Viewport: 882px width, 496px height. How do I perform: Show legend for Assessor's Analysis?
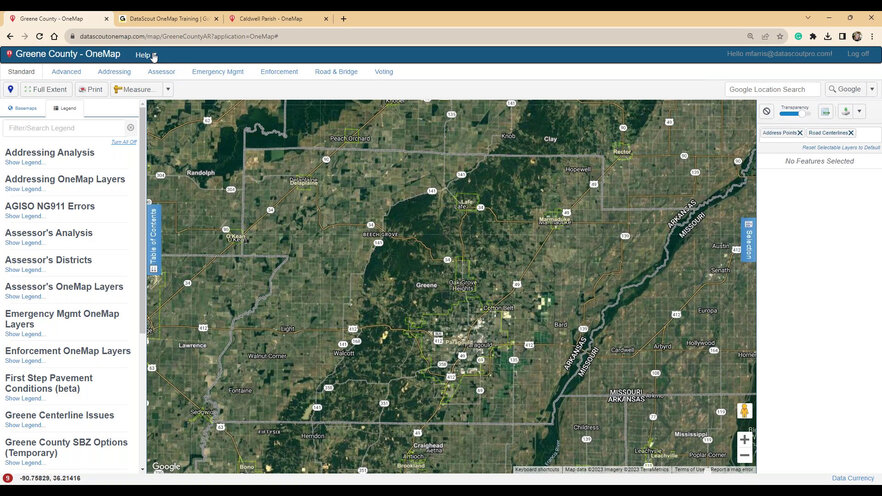(x=24, y=243)
